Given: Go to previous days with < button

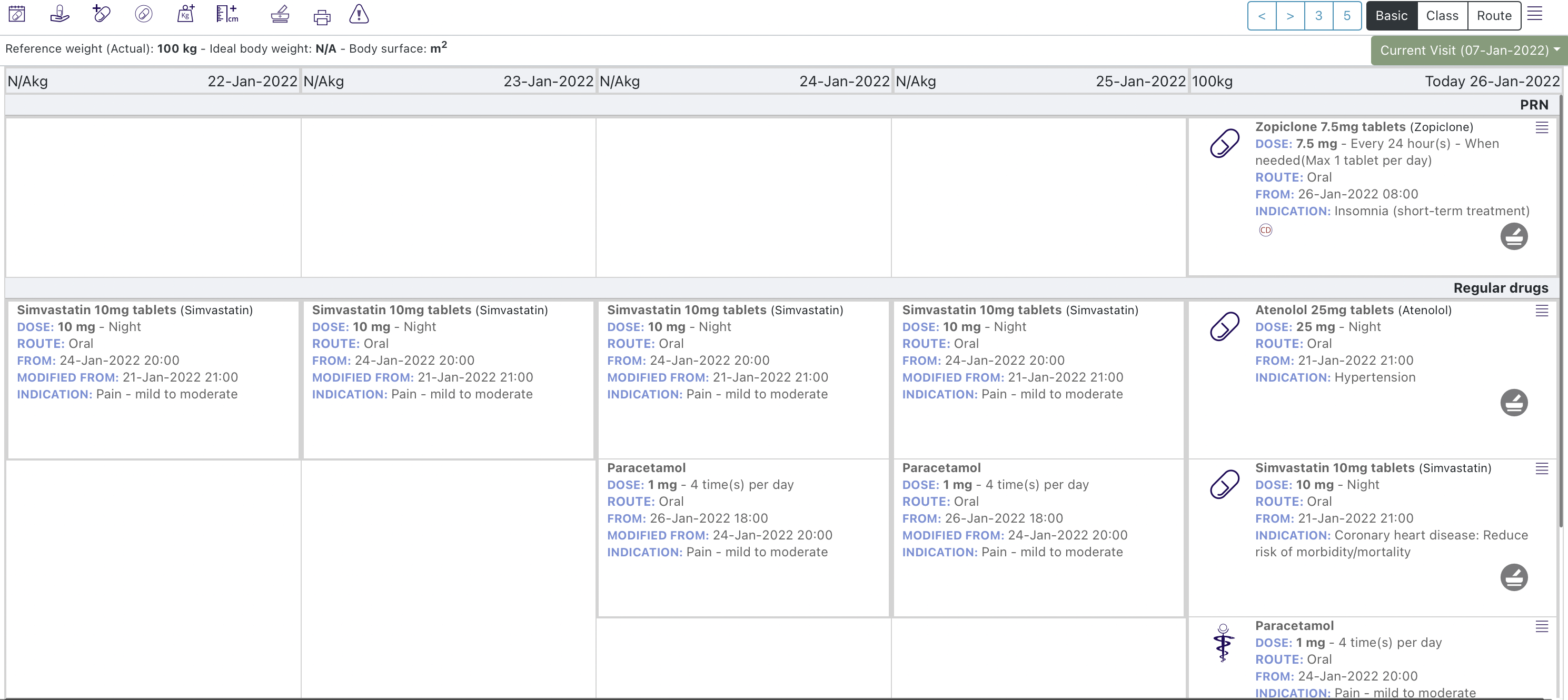Looking at the screenshot, I should point(1262,16).
